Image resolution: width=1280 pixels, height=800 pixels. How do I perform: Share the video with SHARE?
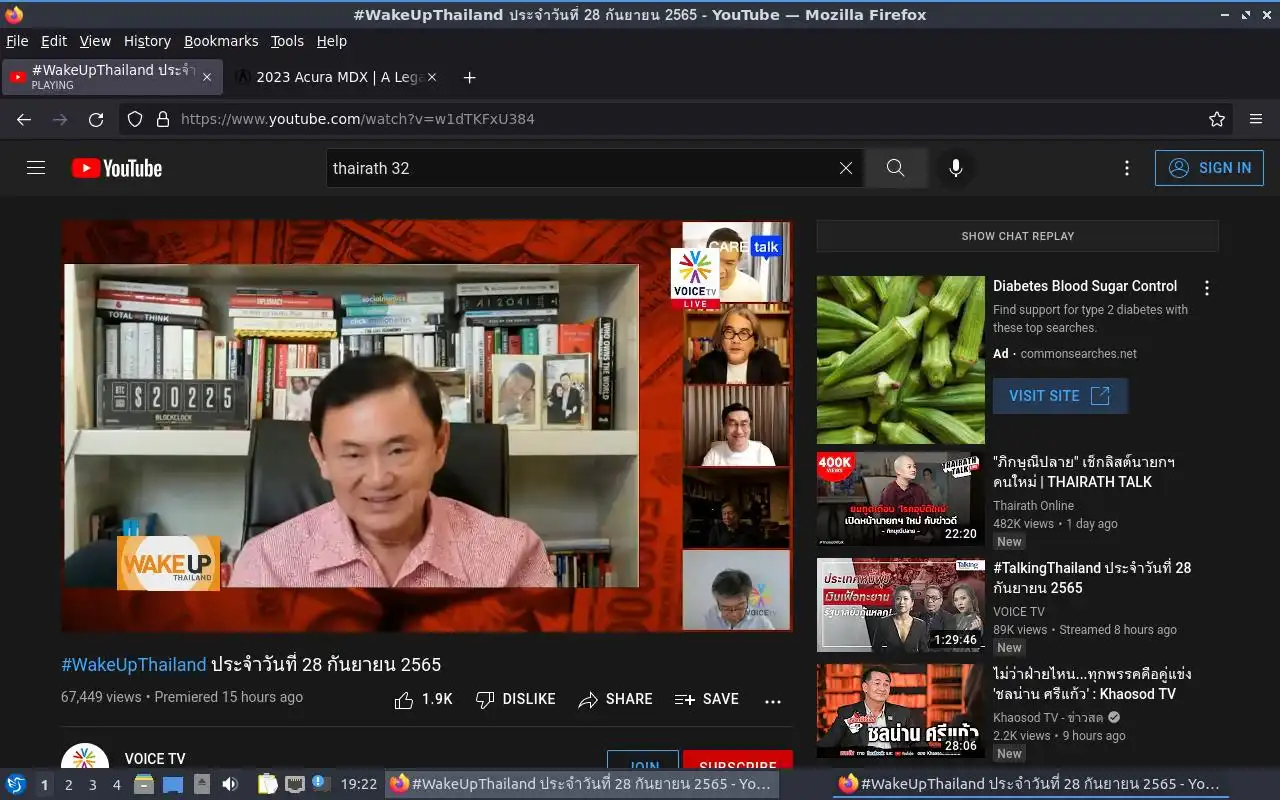tap(615, 699)
